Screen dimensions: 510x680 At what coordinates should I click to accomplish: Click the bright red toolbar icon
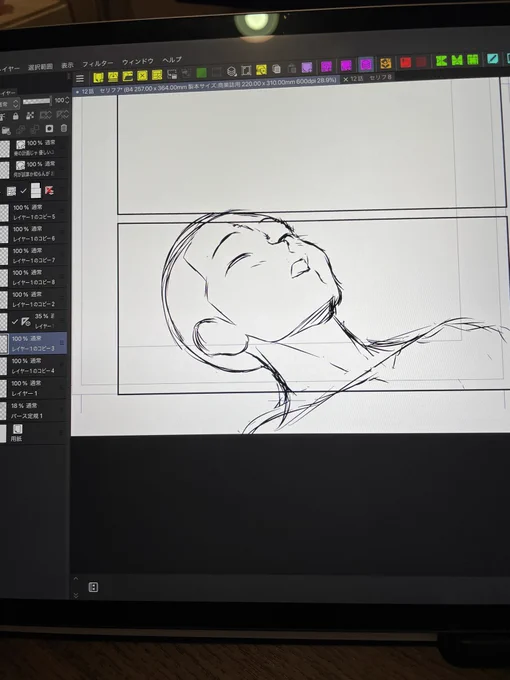pos(405,62)
